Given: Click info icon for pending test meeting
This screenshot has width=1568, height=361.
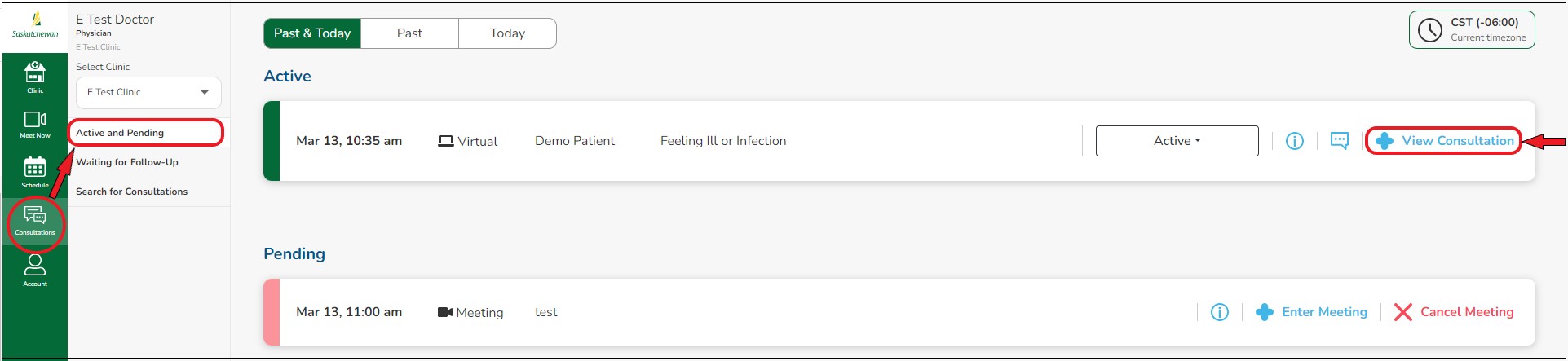Looking at the screenshot, I should click(1219, 312).
